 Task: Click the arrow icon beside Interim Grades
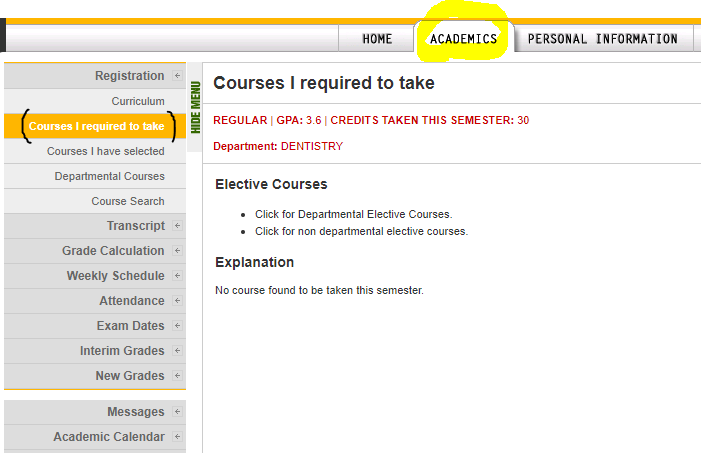pyautogui.click(x=177, y=351)
